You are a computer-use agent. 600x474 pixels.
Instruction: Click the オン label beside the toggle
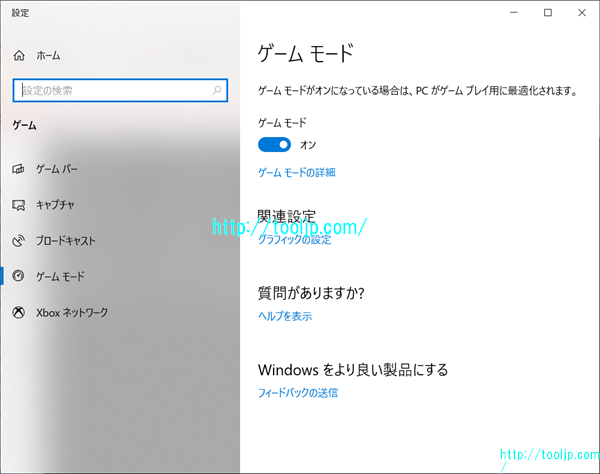point(308,145)
